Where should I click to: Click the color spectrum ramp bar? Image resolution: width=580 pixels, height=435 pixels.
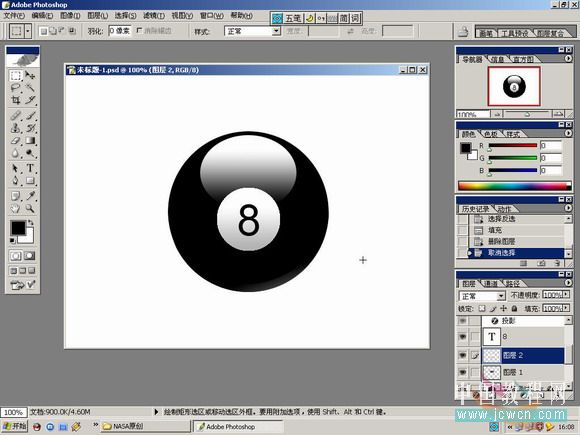point(514,186)
